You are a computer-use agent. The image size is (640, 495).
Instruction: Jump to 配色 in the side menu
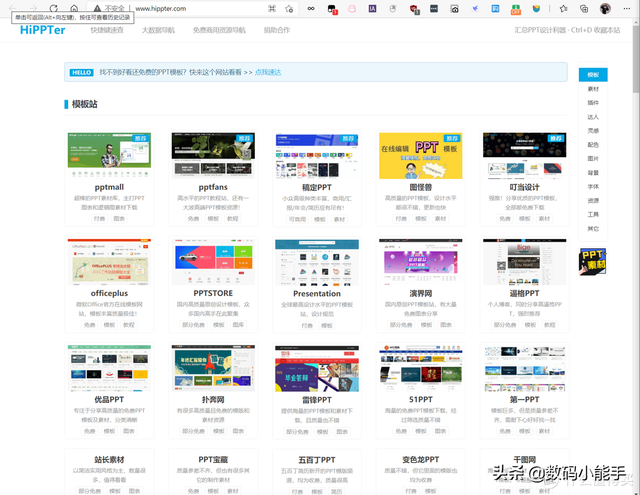click(593, 145)
